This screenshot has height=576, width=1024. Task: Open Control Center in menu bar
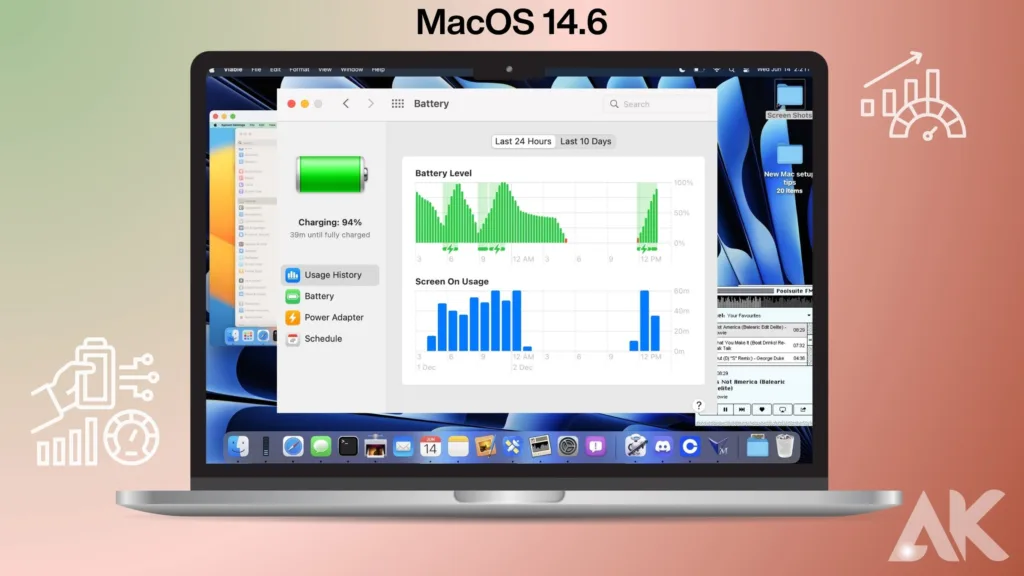tap(746, 69)
